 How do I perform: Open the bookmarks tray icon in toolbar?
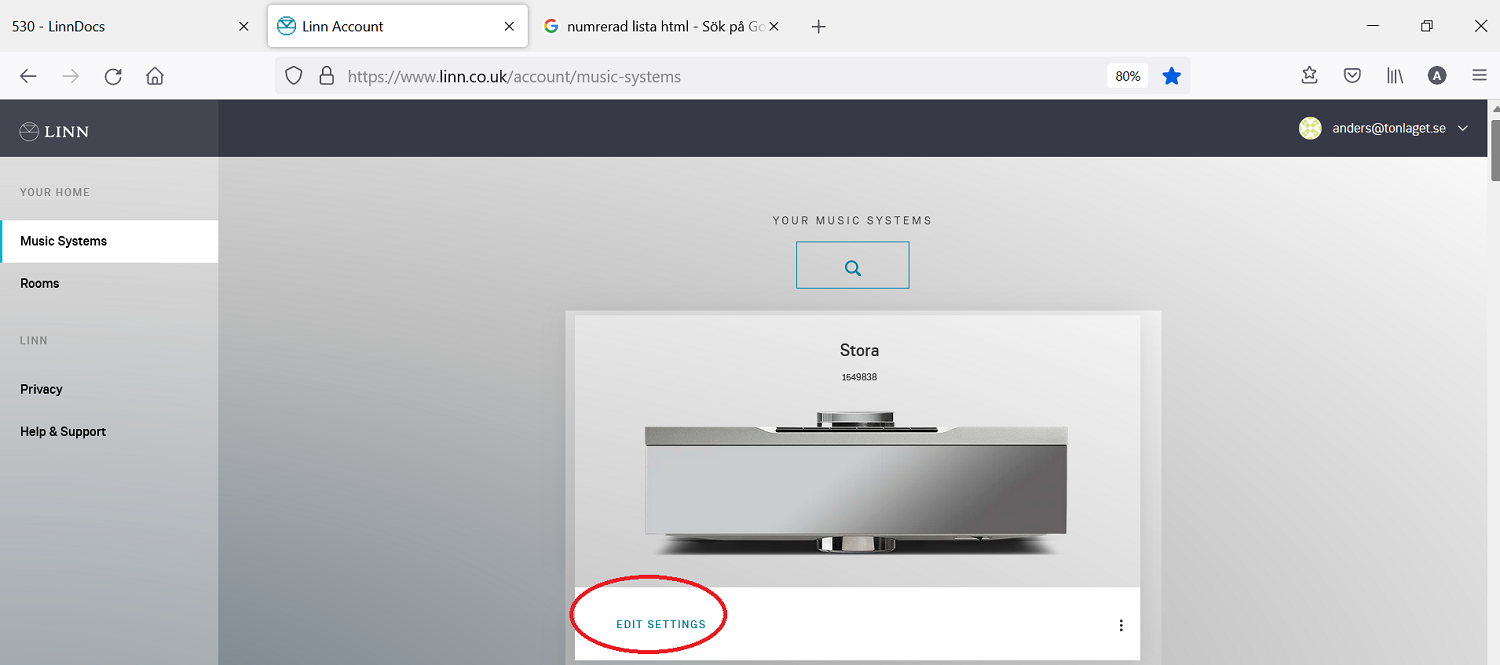1310,76
